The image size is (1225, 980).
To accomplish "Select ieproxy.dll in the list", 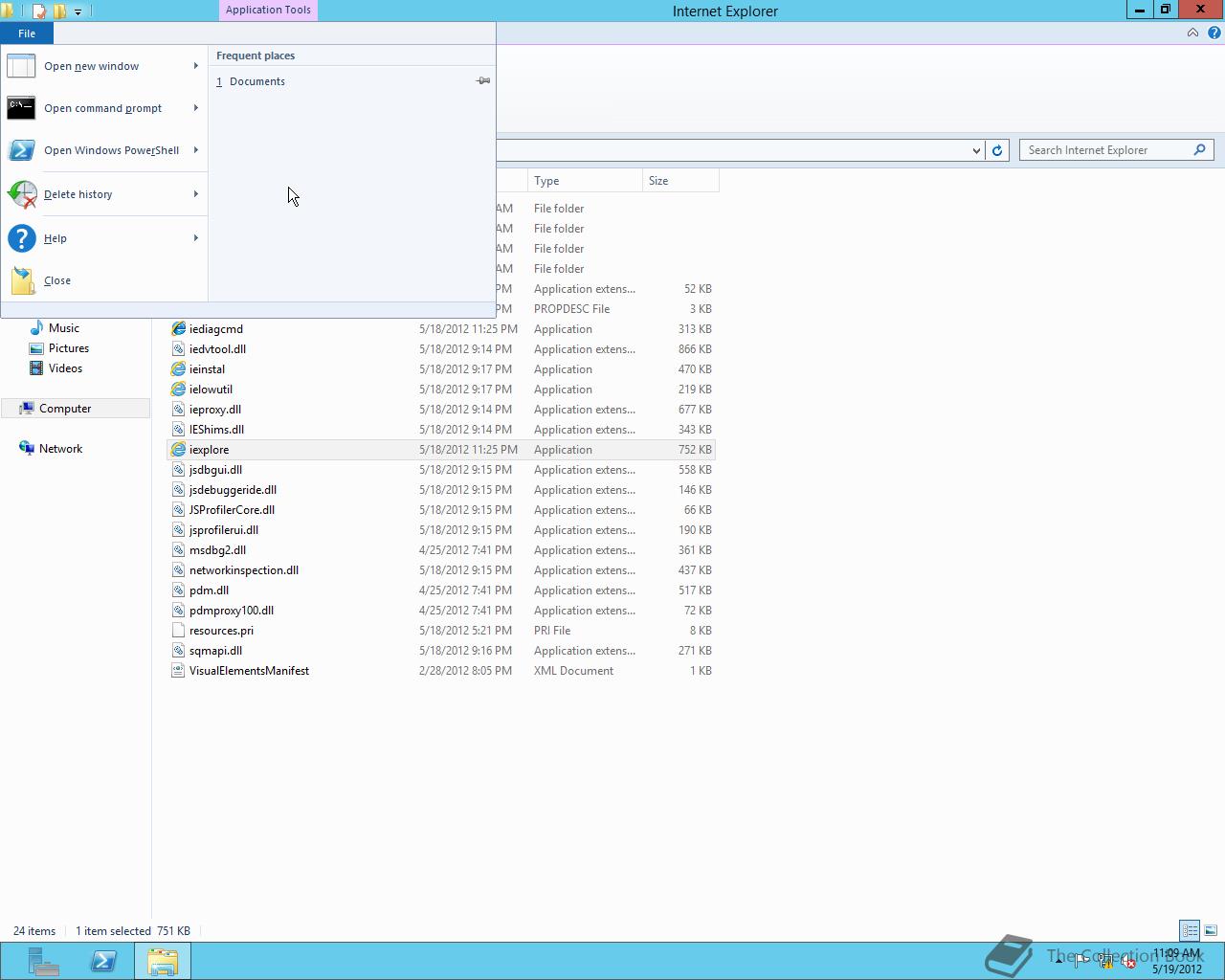I will tap(215, 410).
